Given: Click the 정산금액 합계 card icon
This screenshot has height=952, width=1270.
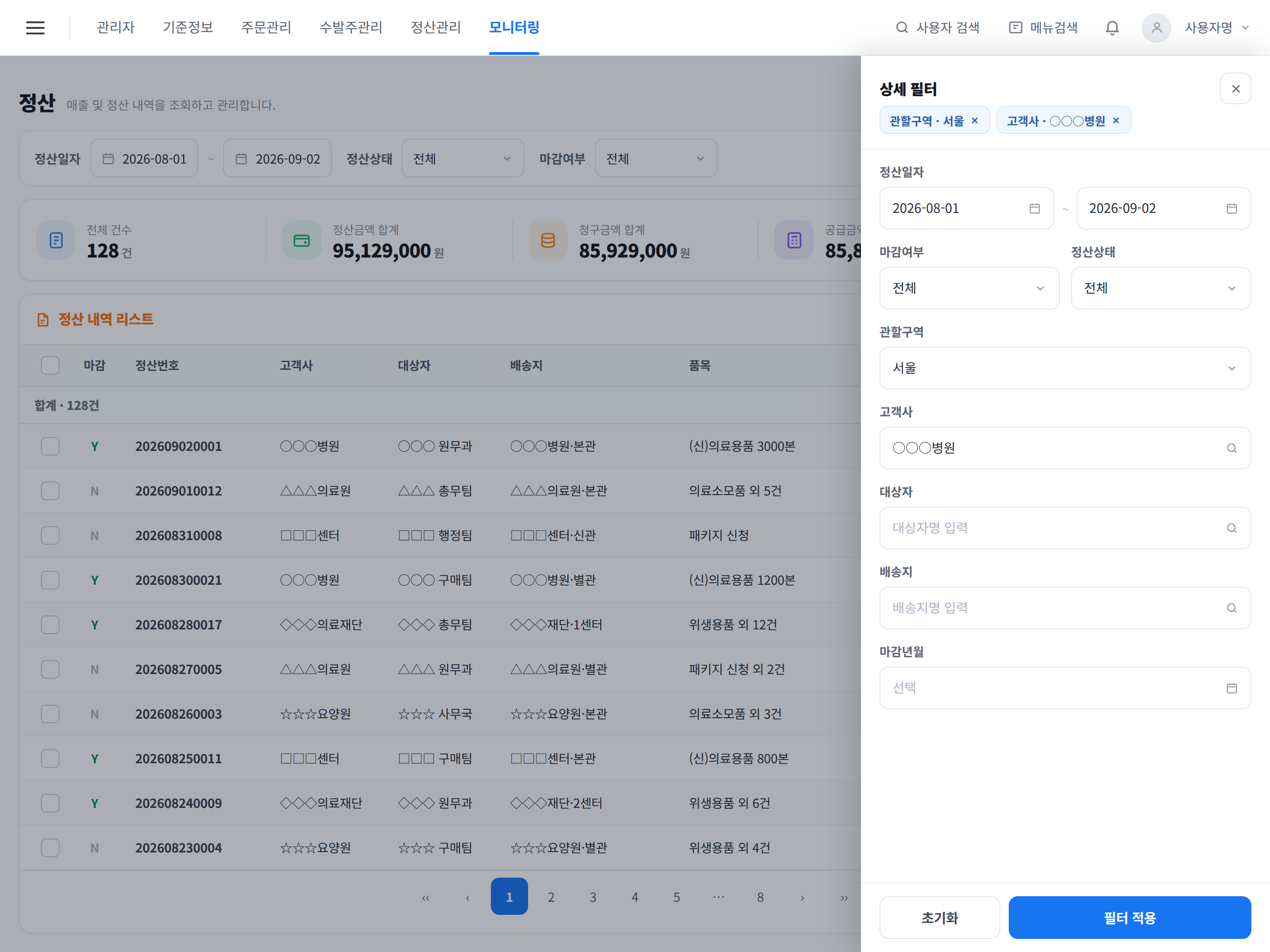Looking at the screenshot, I should 301,240.
